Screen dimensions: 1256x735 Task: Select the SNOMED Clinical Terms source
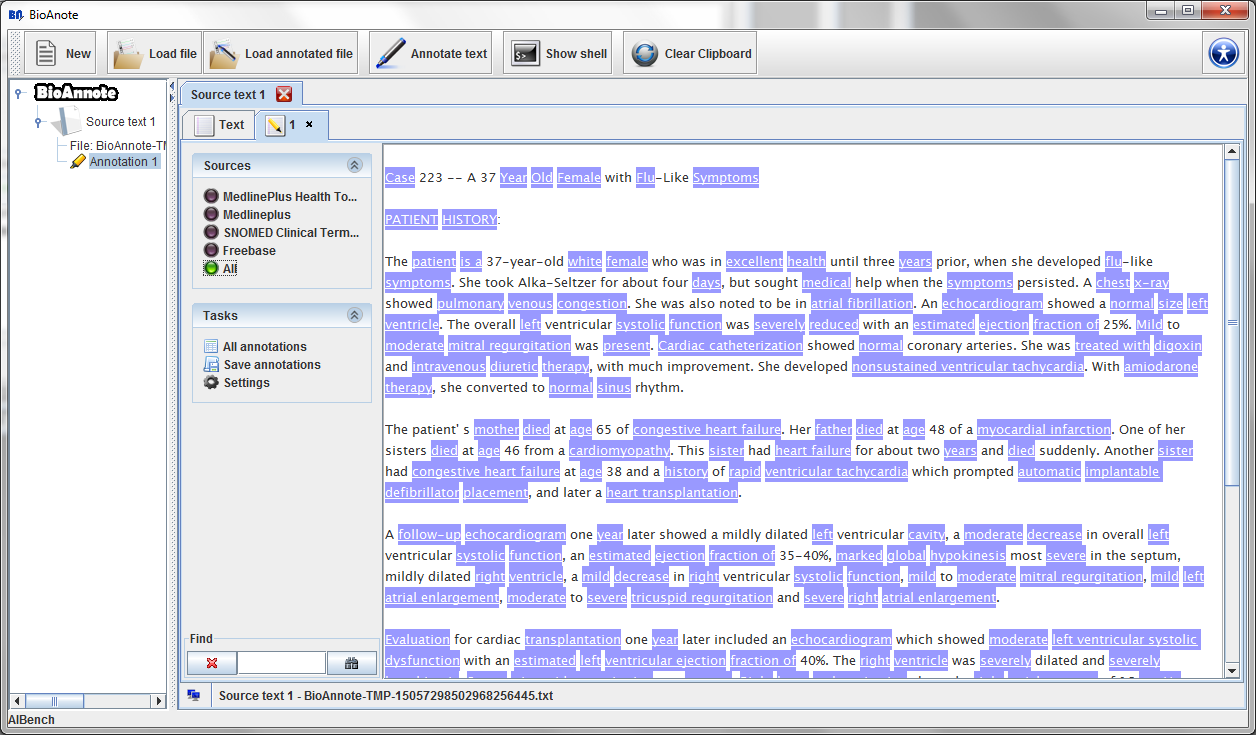[x=290, y=233]
